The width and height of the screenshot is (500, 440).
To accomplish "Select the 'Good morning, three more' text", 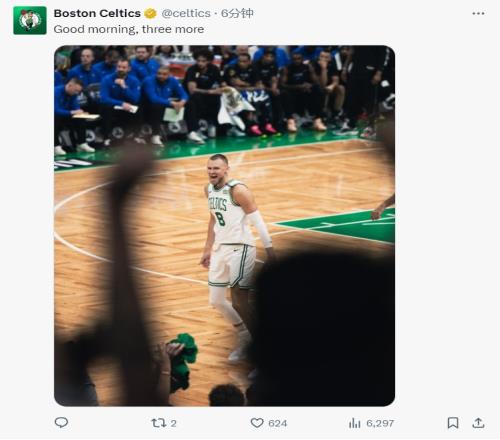I will click(129, 29).
